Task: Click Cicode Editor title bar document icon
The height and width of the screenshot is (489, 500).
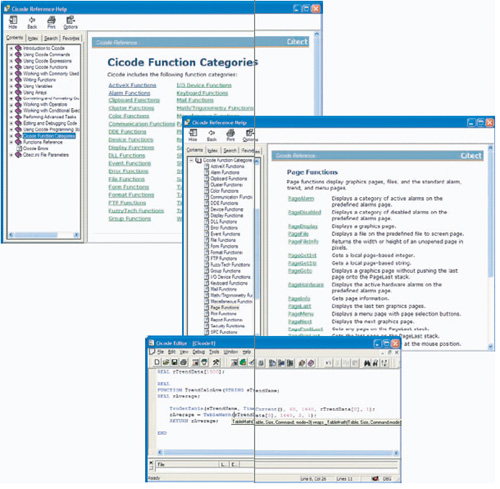Action: (x=151, y=343)
